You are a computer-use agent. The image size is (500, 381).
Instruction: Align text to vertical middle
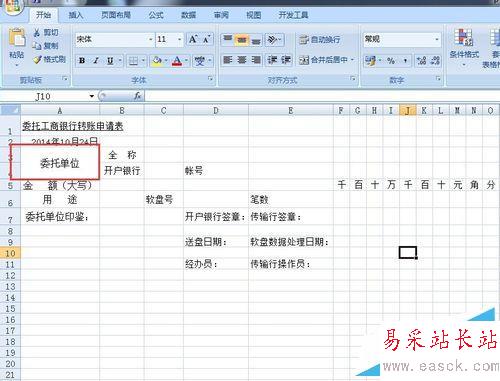(x=242, y=40)
